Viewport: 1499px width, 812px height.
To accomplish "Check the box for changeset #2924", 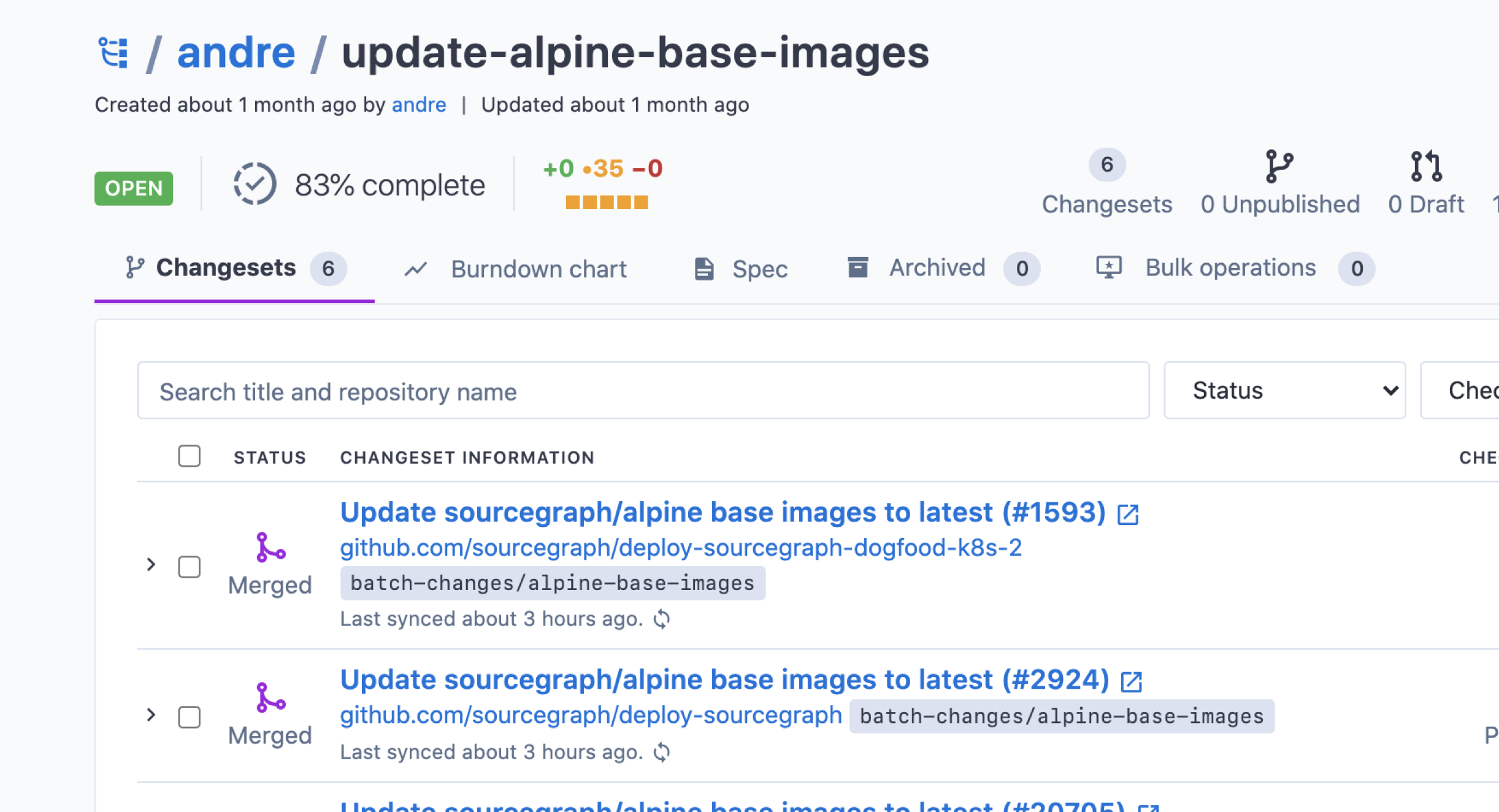I will pos(189,717).
